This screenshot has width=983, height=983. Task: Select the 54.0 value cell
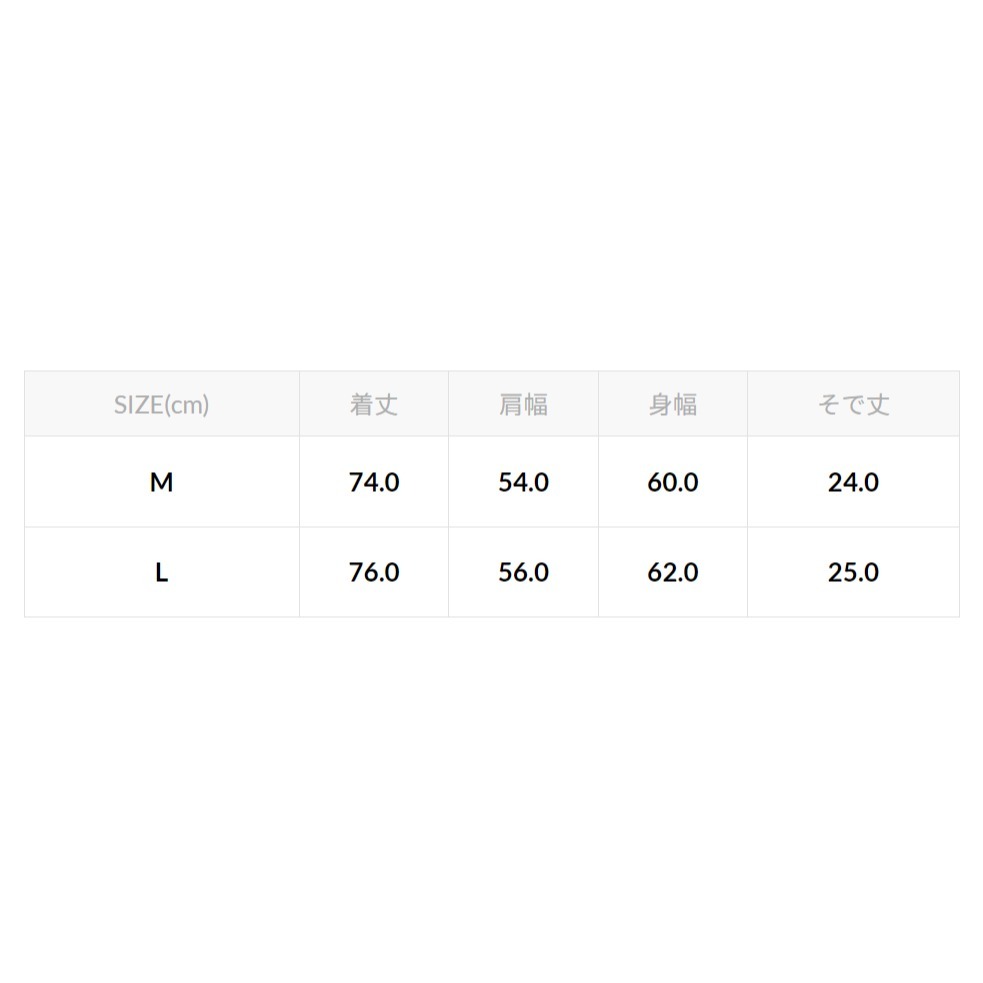[x=523, y=482]
